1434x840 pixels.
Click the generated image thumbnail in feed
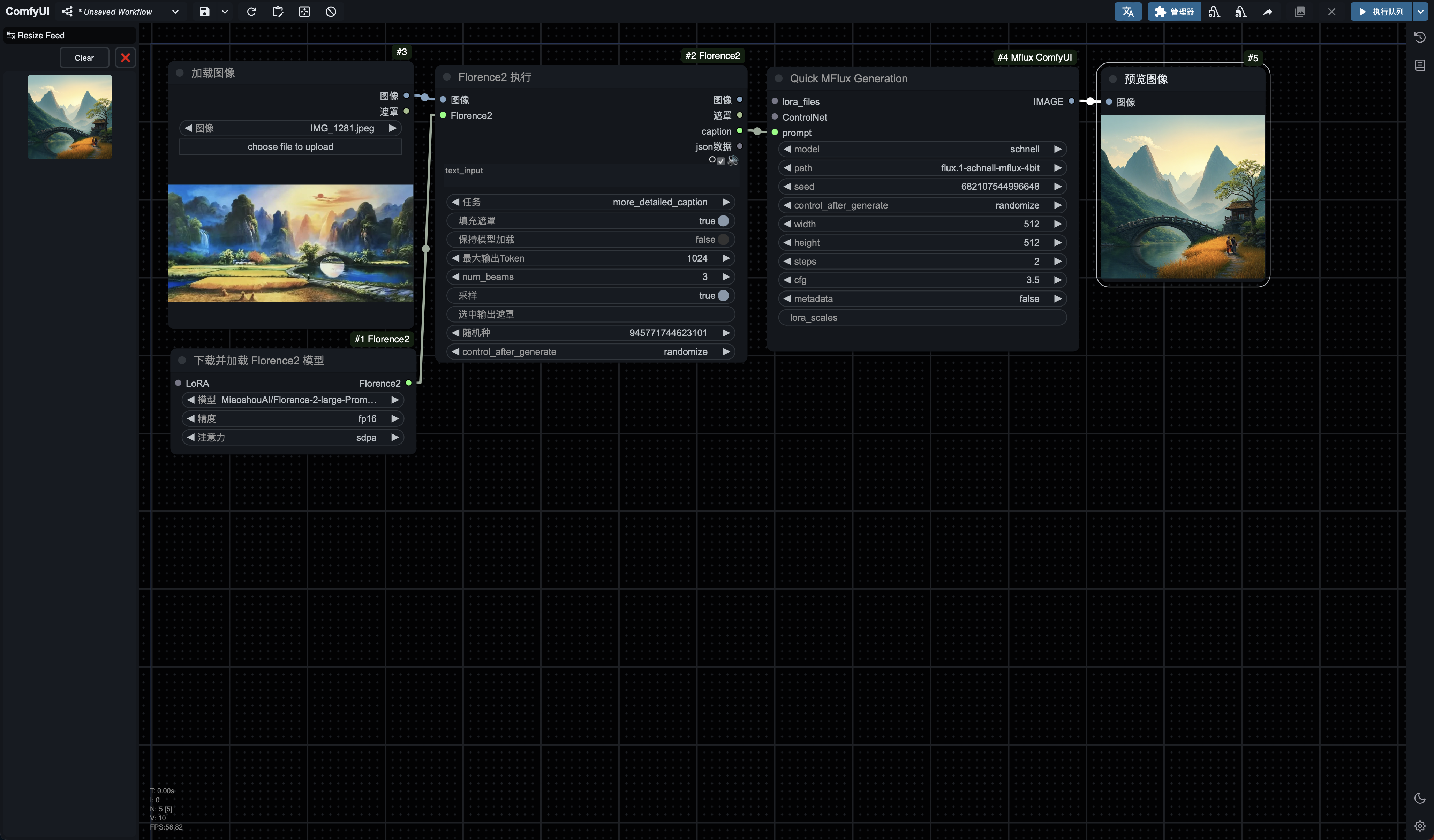[x=70, y=117]
